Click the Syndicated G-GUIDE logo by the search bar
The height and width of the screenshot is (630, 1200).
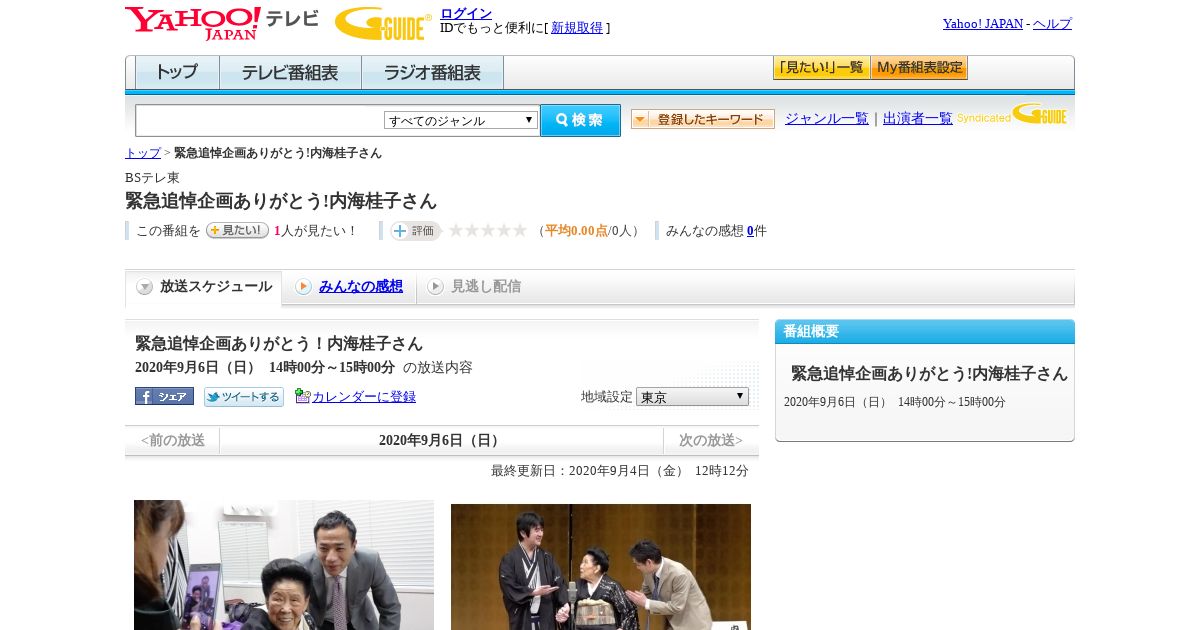tap(1012, 114)
